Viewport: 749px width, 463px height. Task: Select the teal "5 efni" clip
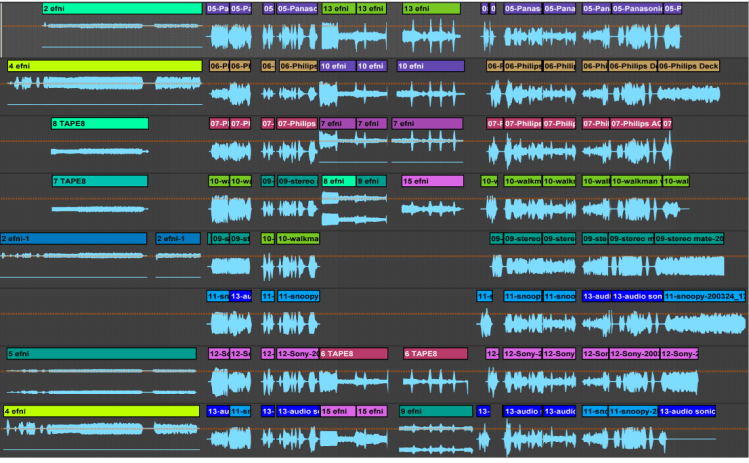[100, 354]
